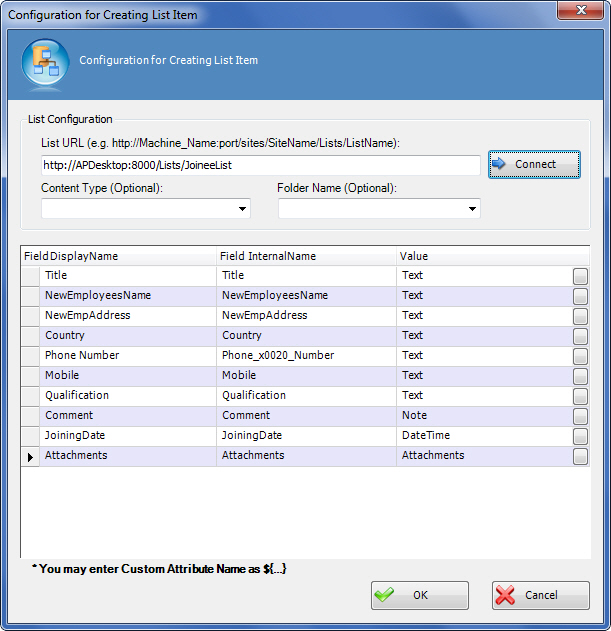This screenshot has width=611, height=631.
Task: Click into the List URL text field
Action: coord(260,165)
